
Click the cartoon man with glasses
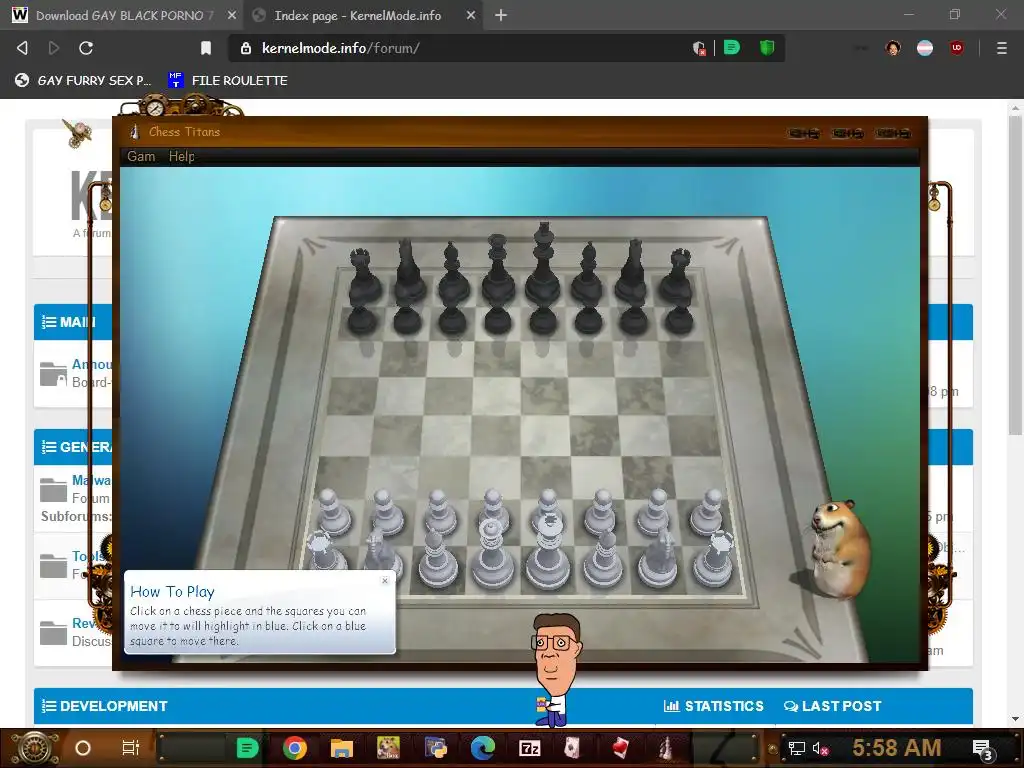[x=554, y=669]
